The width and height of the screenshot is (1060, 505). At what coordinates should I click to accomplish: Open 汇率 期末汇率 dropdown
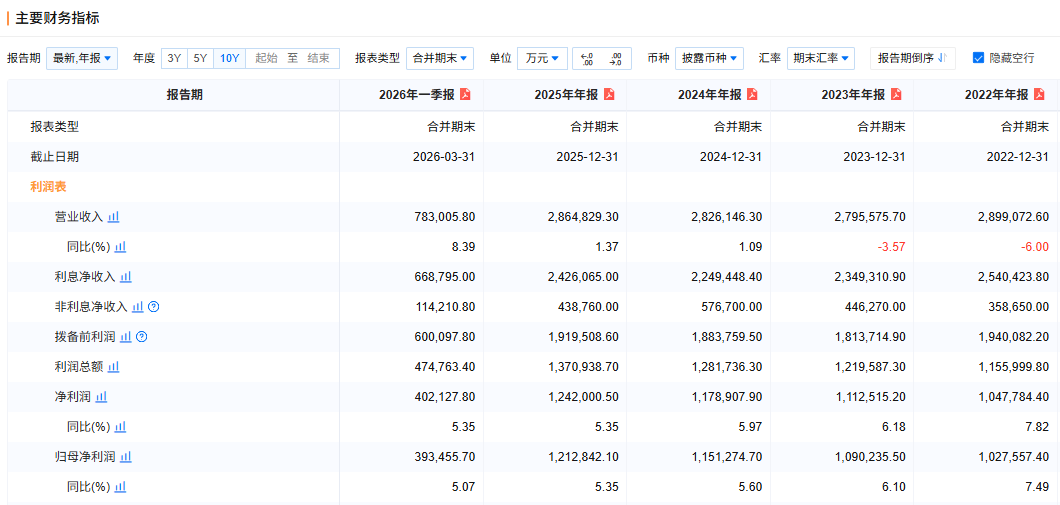(821, 58)
